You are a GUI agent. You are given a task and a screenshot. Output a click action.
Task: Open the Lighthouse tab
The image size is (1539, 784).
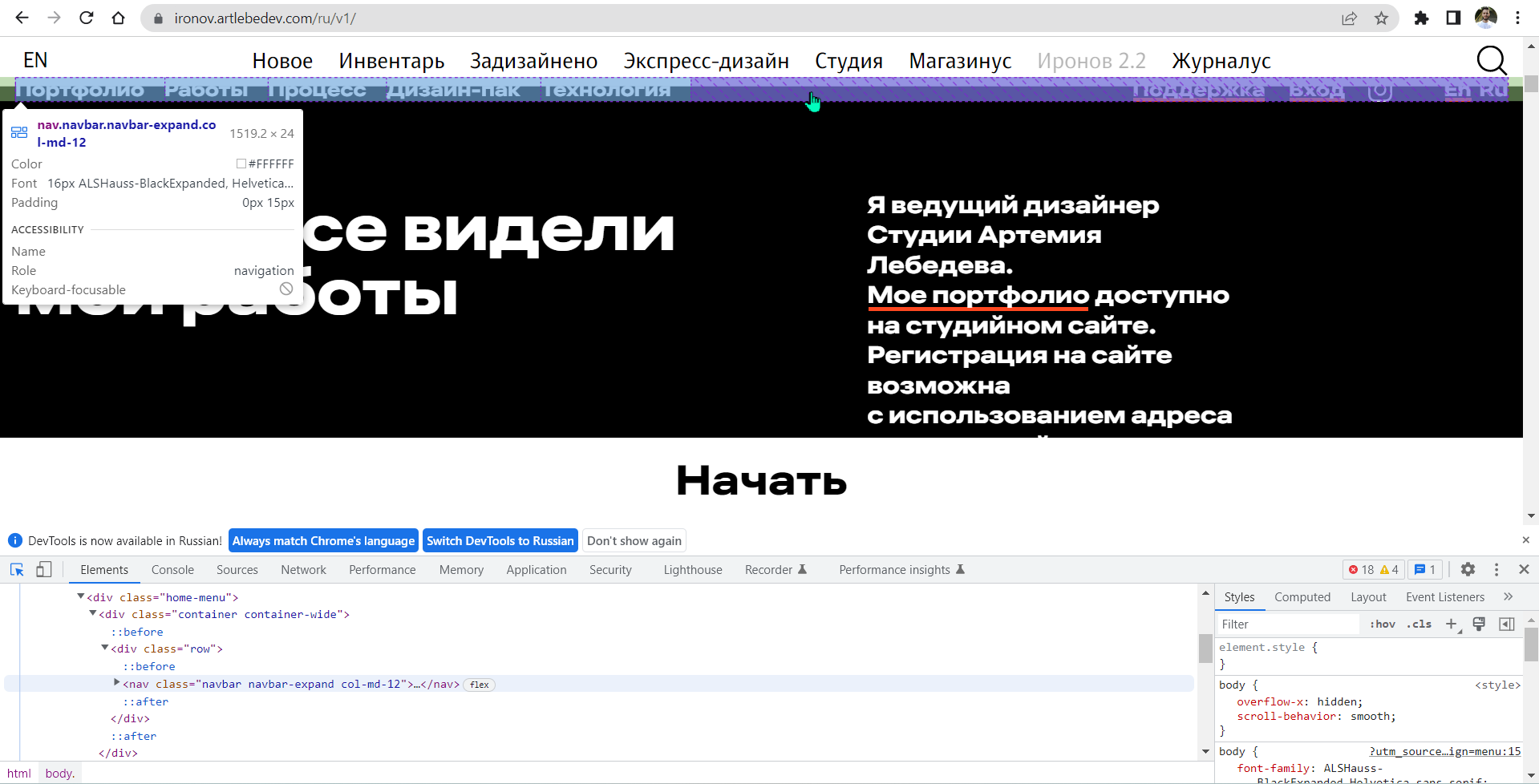pyautogui.click(x=693, y=569)
